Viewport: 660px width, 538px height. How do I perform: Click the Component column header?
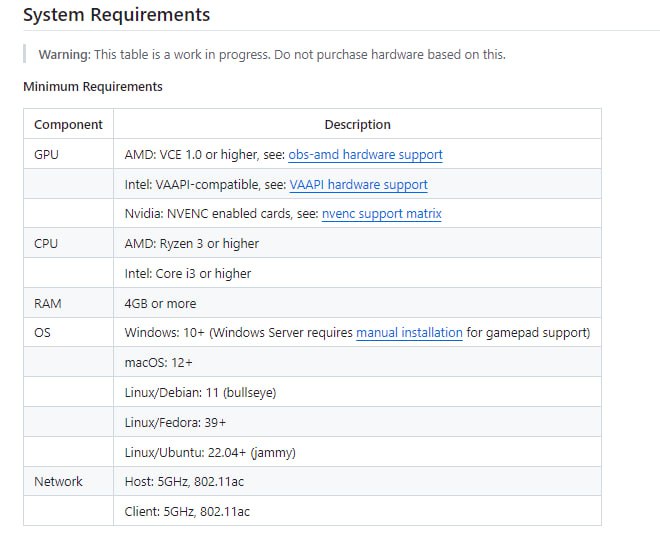68,125
